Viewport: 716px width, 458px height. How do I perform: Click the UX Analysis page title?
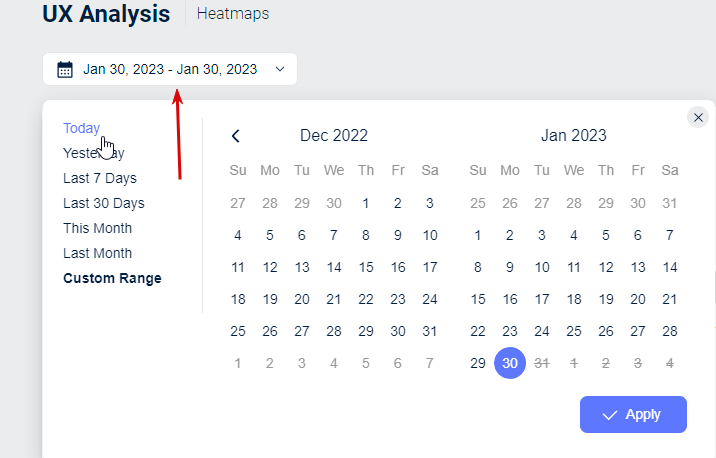(106, 14)
